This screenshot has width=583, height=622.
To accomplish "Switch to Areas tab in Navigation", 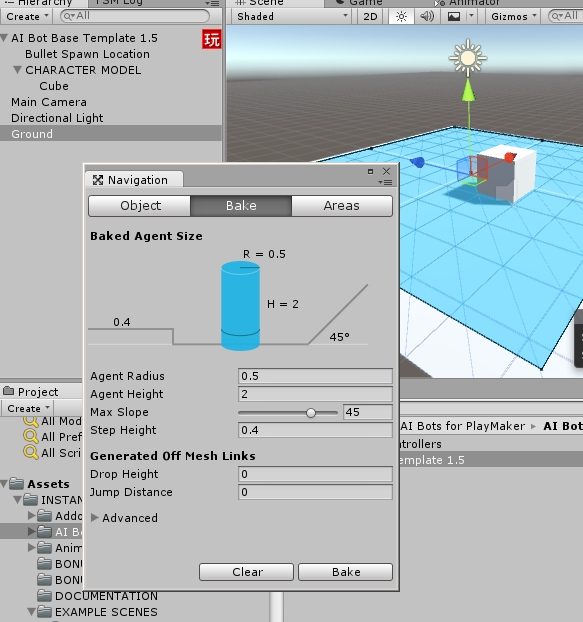I will coord(342,205).
